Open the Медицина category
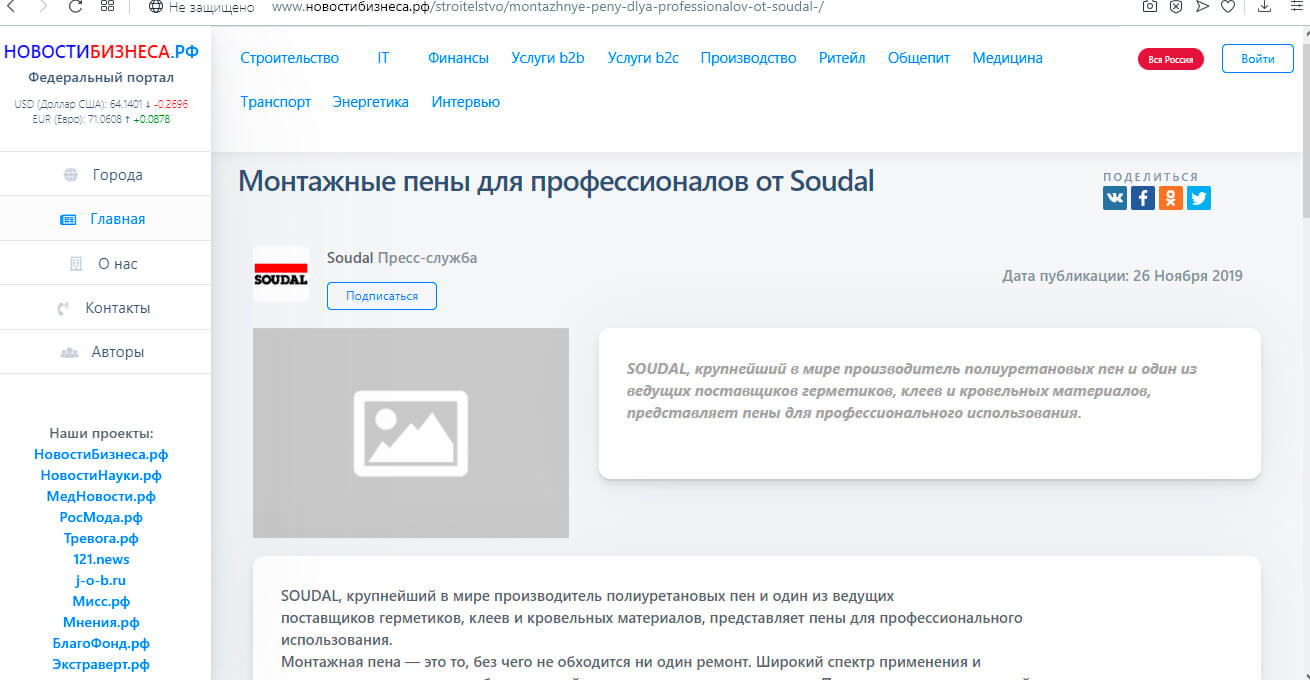 click(1008, 58)
